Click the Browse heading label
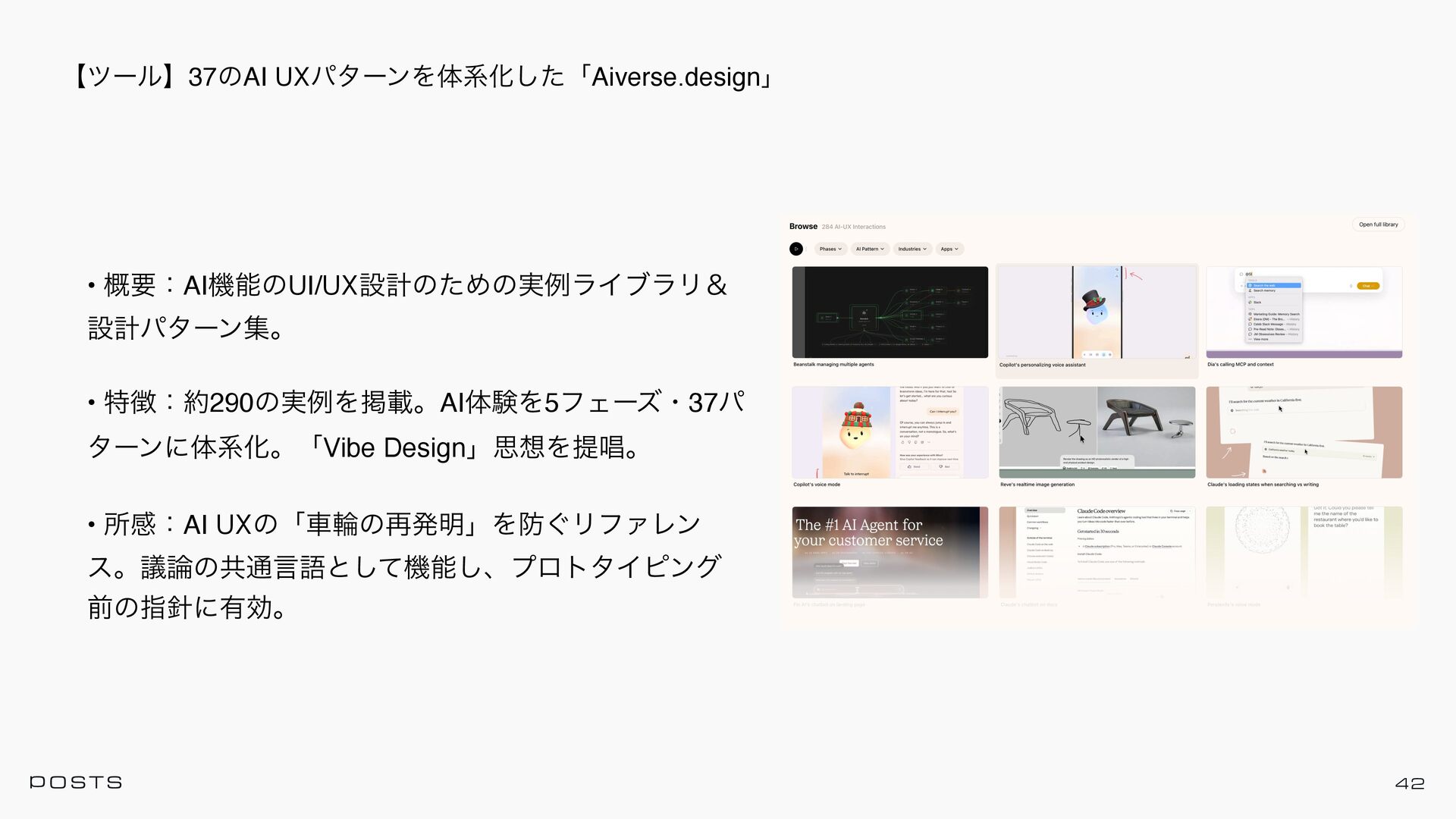1456x819 pixels. click(x=803, y=226)
